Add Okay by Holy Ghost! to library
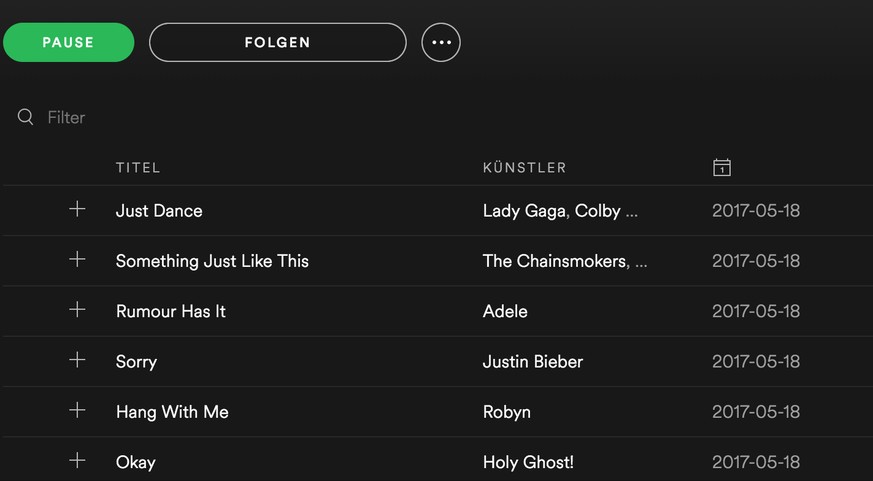Screen dimensions: 873x481 click(x=77, y=460)
